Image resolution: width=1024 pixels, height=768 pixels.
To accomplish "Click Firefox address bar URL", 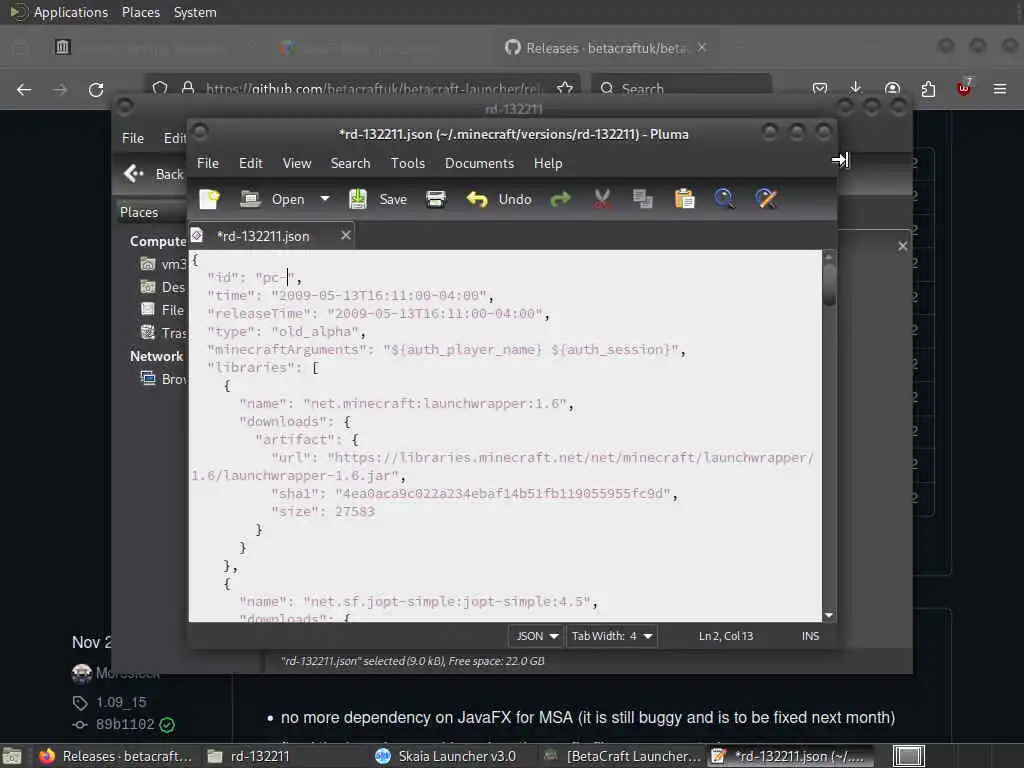I will [x=373, y=89].
